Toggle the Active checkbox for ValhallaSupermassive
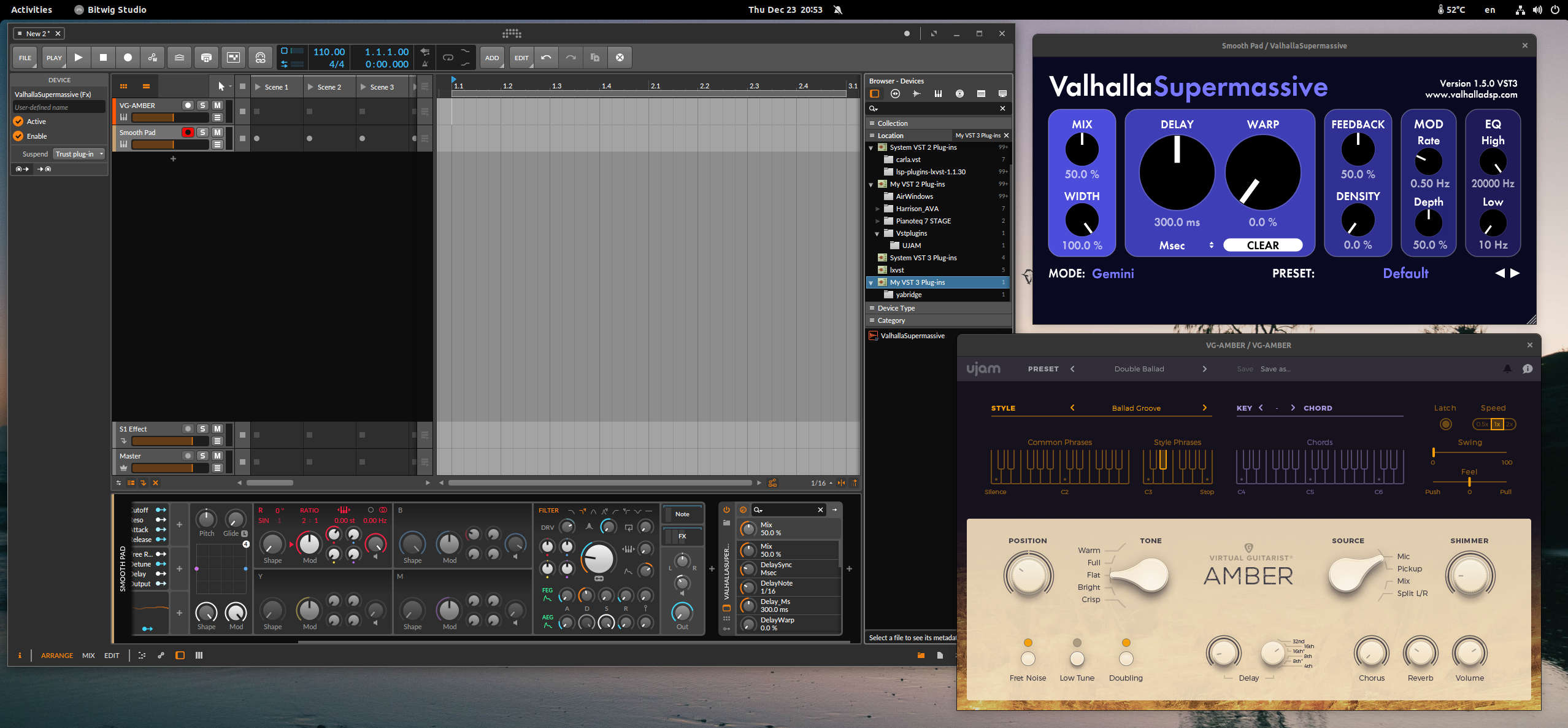Viewport: 1568px width, 728px height. (18, 122)
